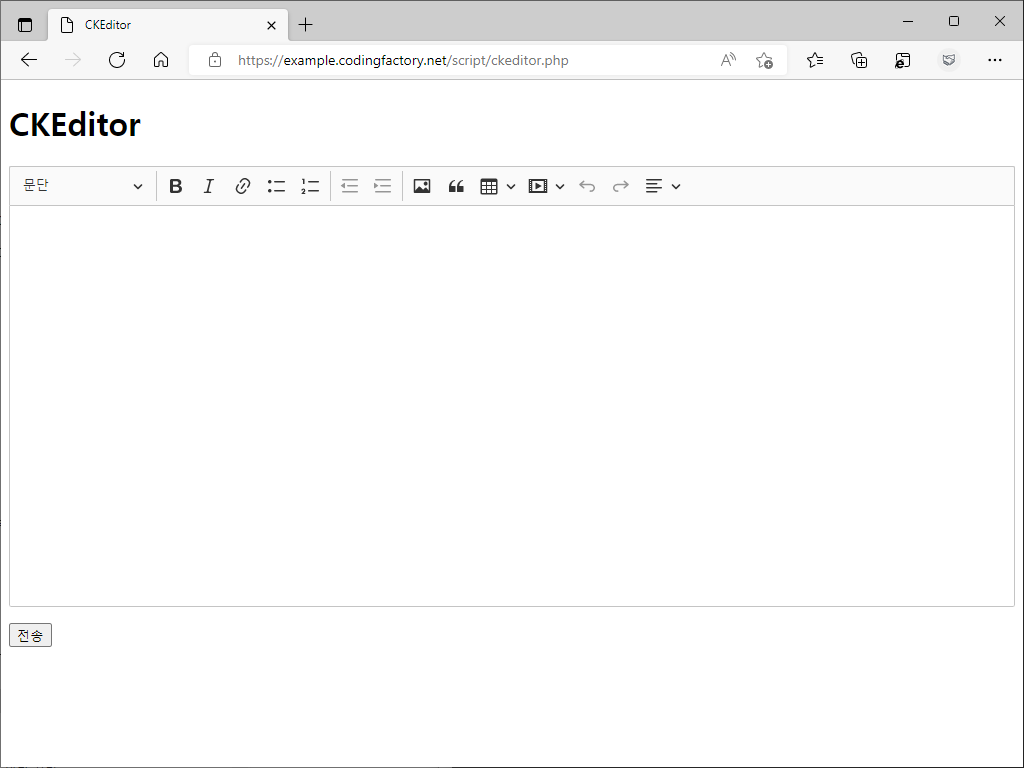Add this page to favorites

pyautogui.click(x=764, y=60)
